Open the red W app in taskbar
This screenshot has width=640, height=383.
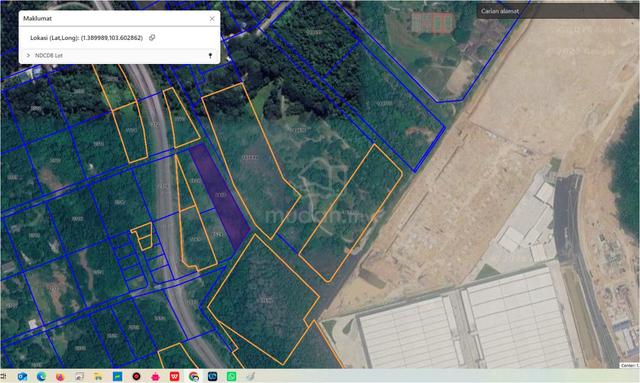point(174,376)
